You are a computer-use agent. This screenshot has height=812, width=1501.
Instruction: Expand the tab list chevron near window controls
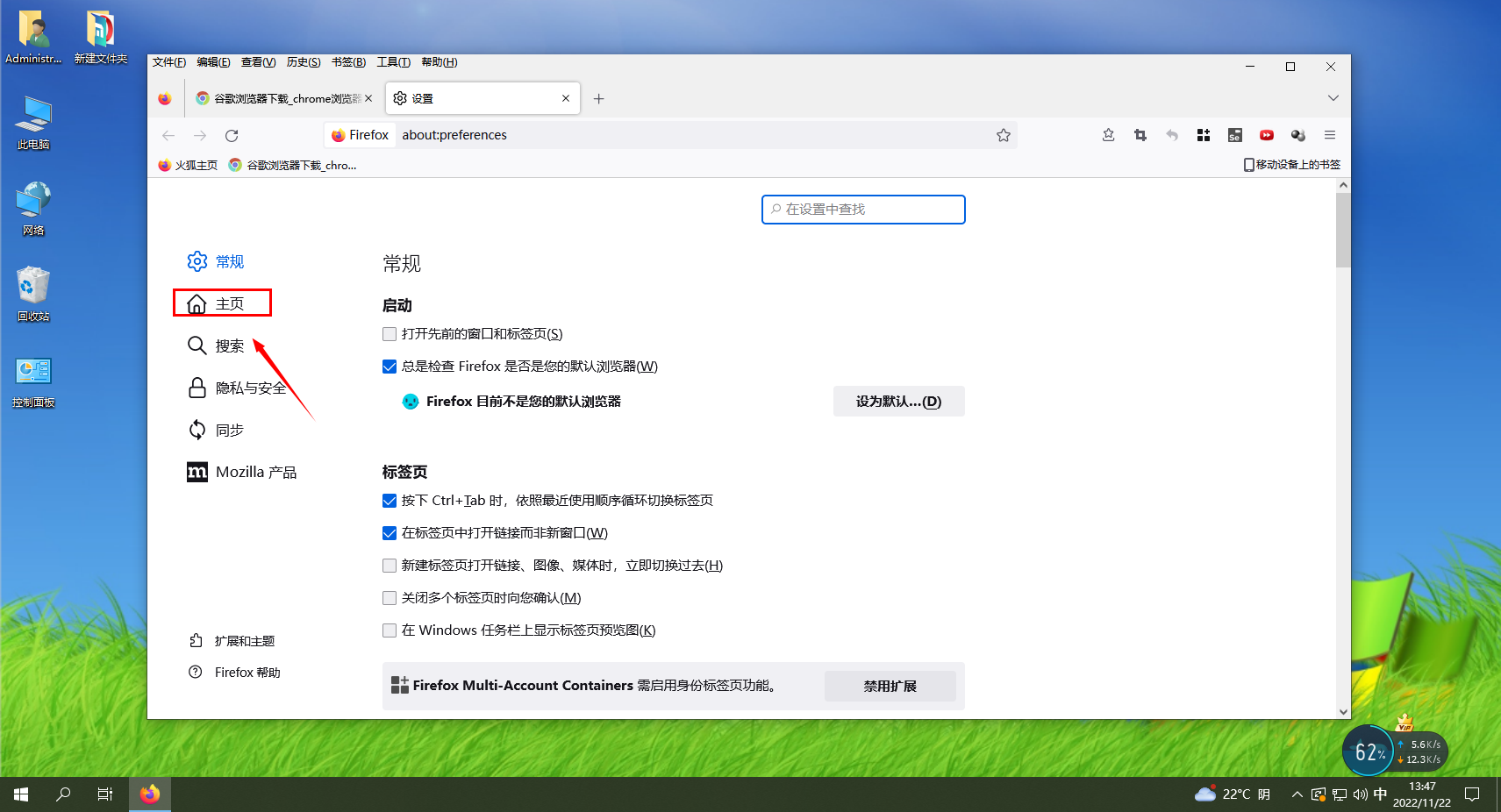click(x=1333, y=98)
